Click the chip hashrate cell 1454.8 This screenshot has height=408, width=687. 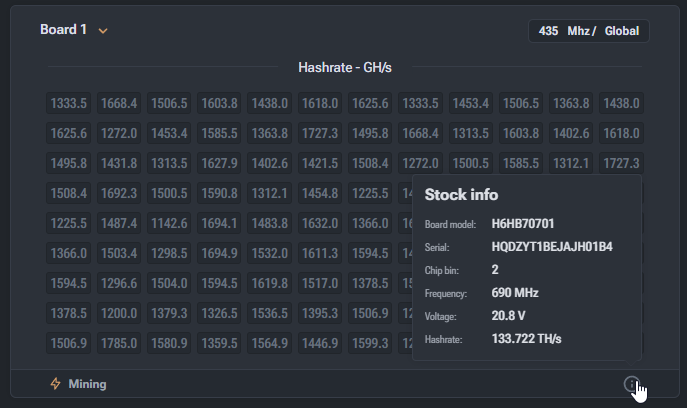(320, 193)
